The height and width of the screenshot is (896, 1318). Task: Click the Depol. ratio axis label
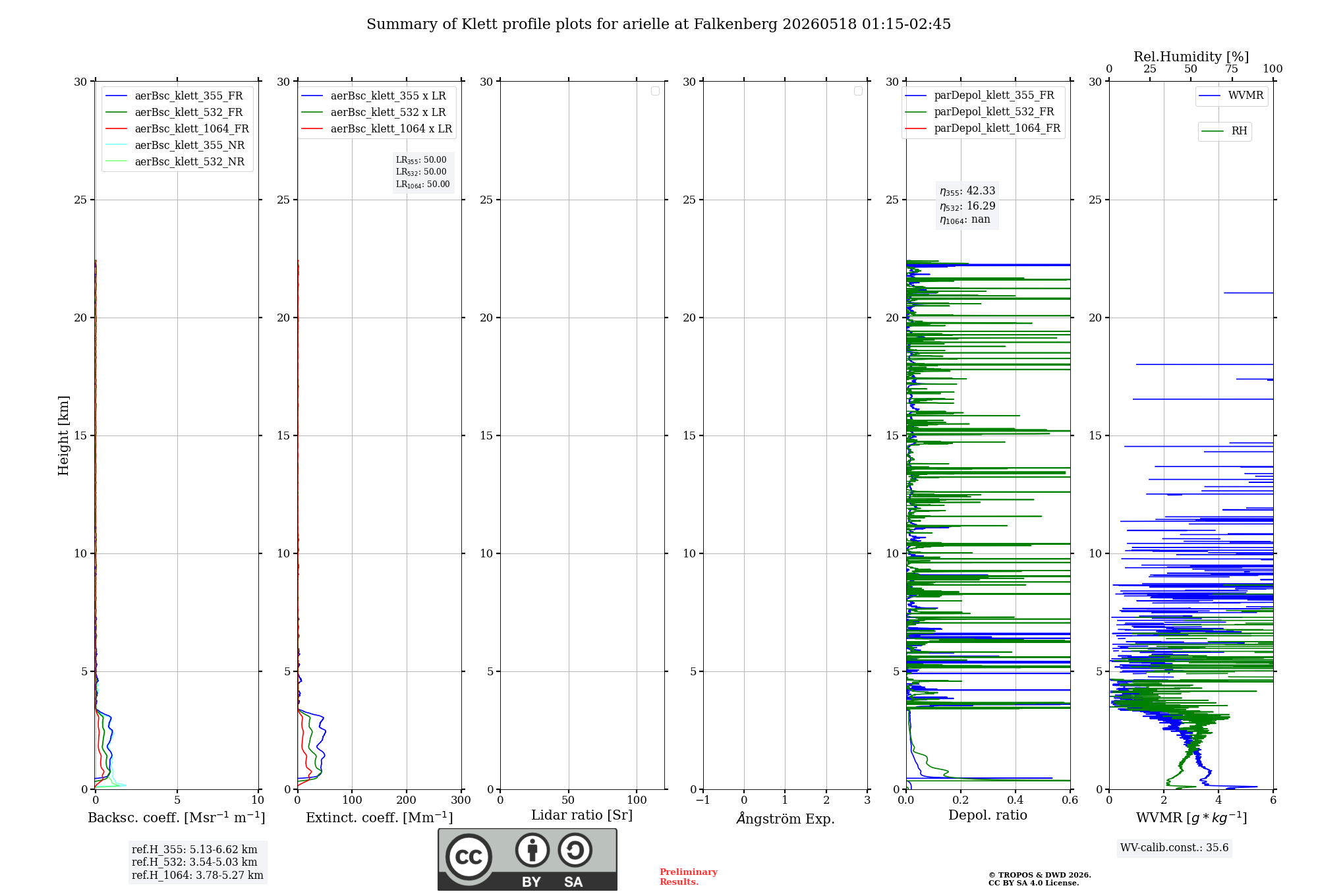coord(988,816)
